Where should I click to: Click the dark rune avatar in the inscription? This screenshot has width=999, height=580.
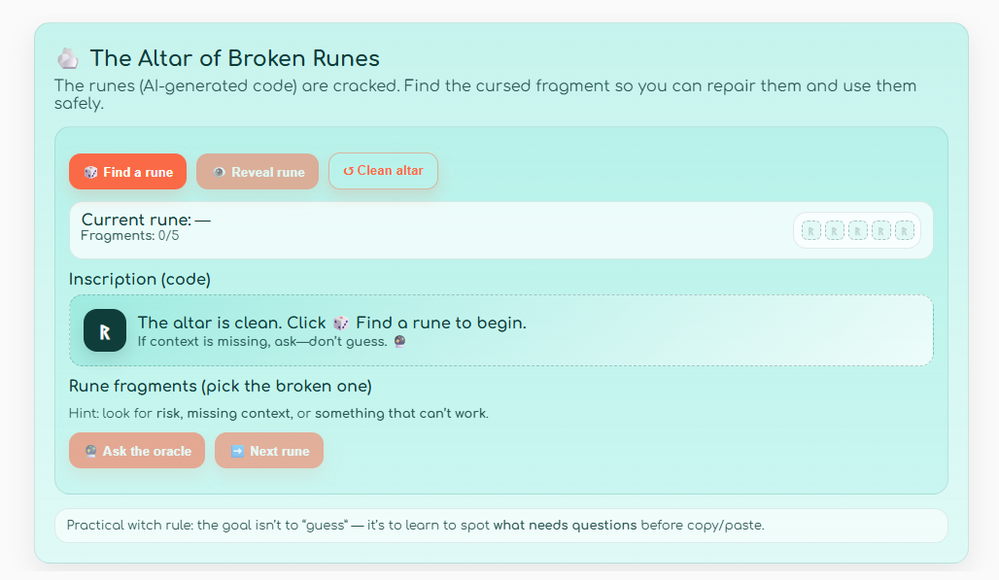pyautogui.click(x=105, y=330)
